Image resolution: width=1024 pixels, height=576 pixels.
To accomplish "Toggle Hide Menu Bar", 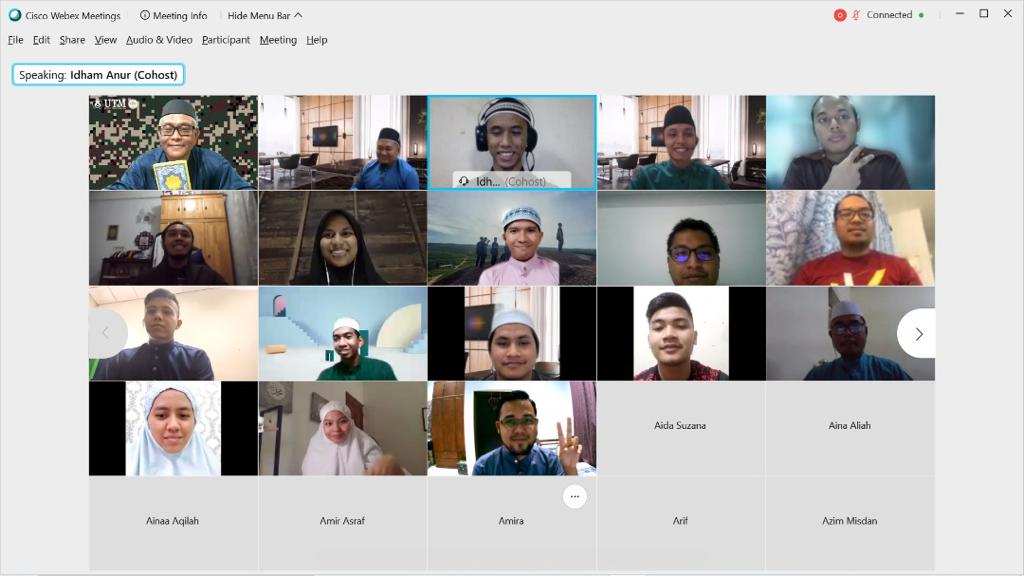I will [x=259, y=15].
